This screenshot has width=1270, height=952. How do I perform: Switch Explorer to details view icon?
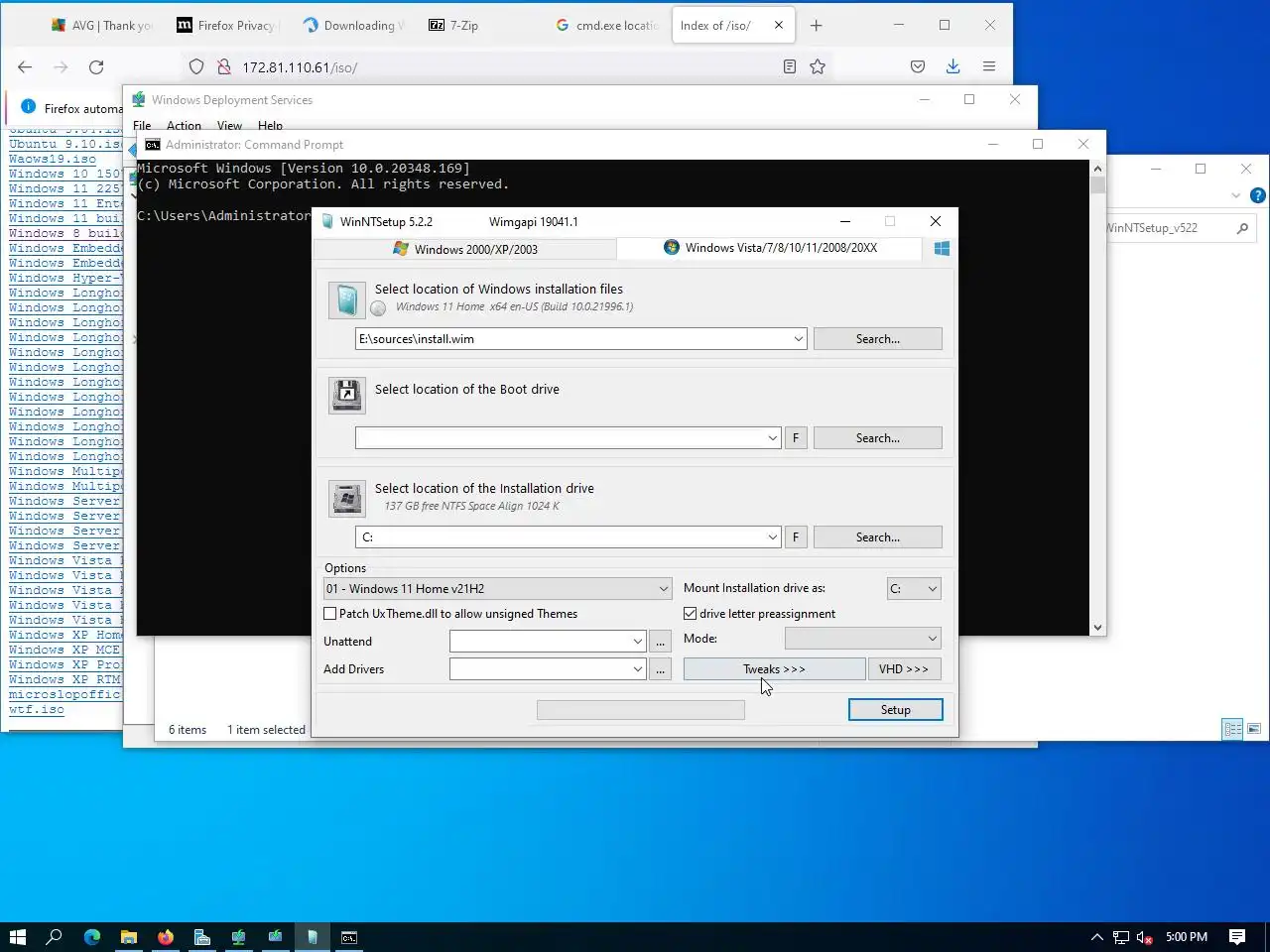tap(1233, 729)
